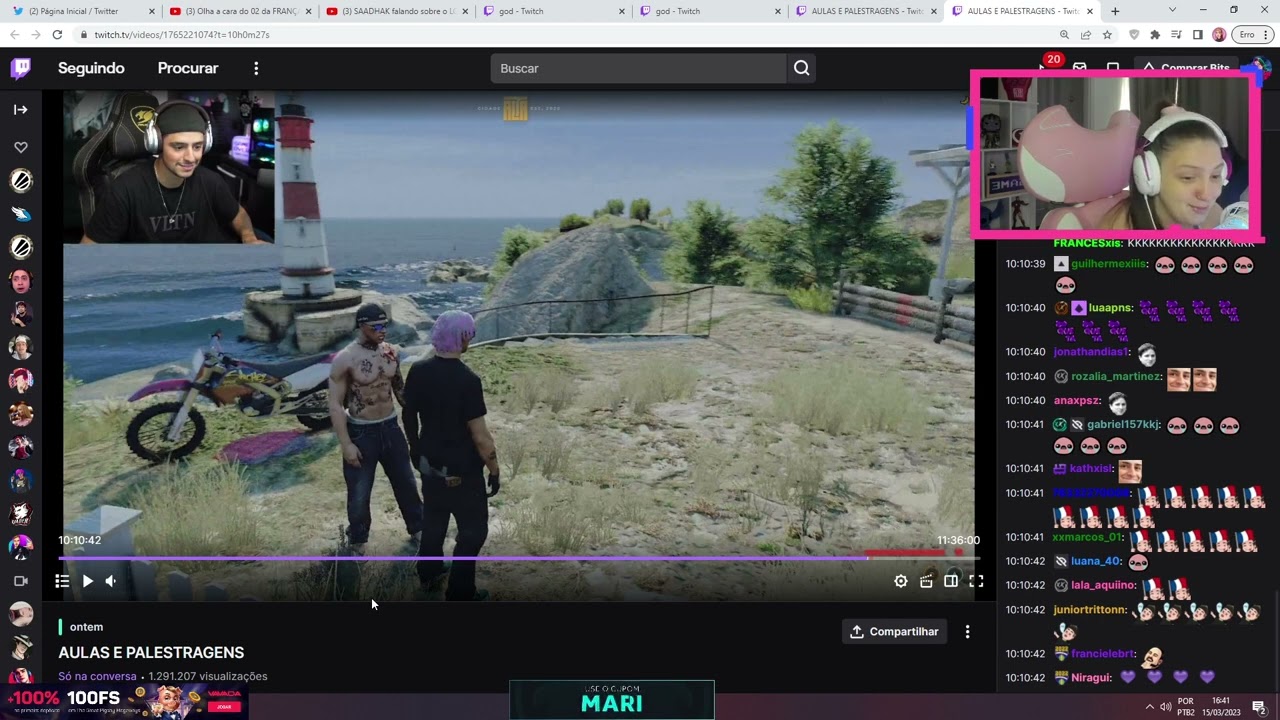
Task: Open the Procurar page
Action: coord(188,68)
